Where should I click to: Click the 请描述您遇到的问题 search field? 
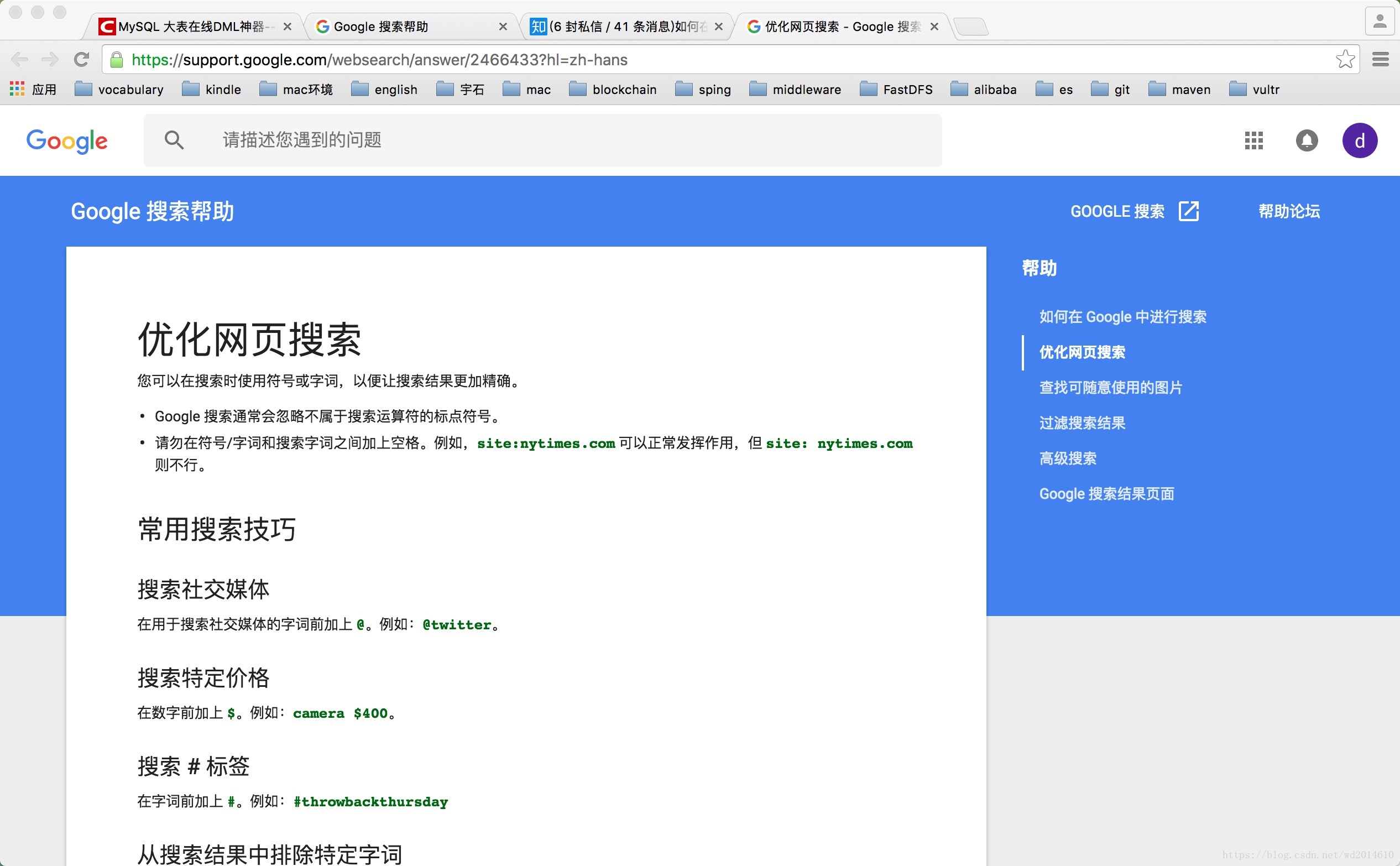point(542,140)
